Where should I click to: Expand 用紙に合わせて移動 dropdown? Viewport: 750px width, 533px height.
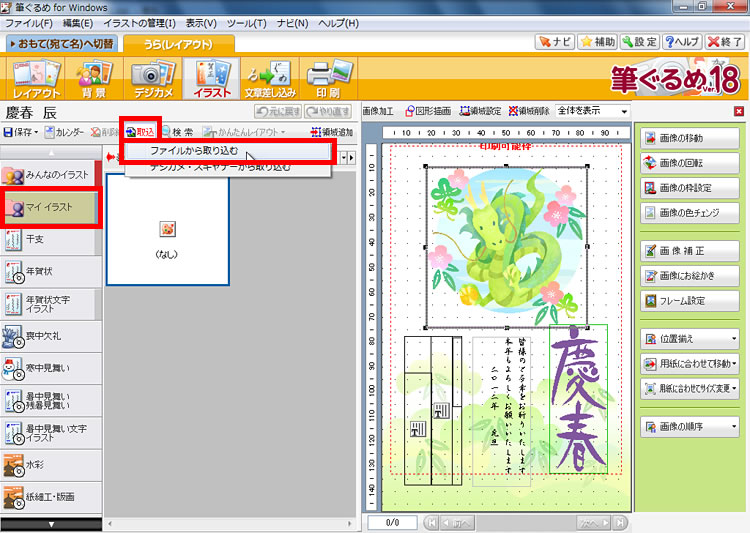pos(690,364)
